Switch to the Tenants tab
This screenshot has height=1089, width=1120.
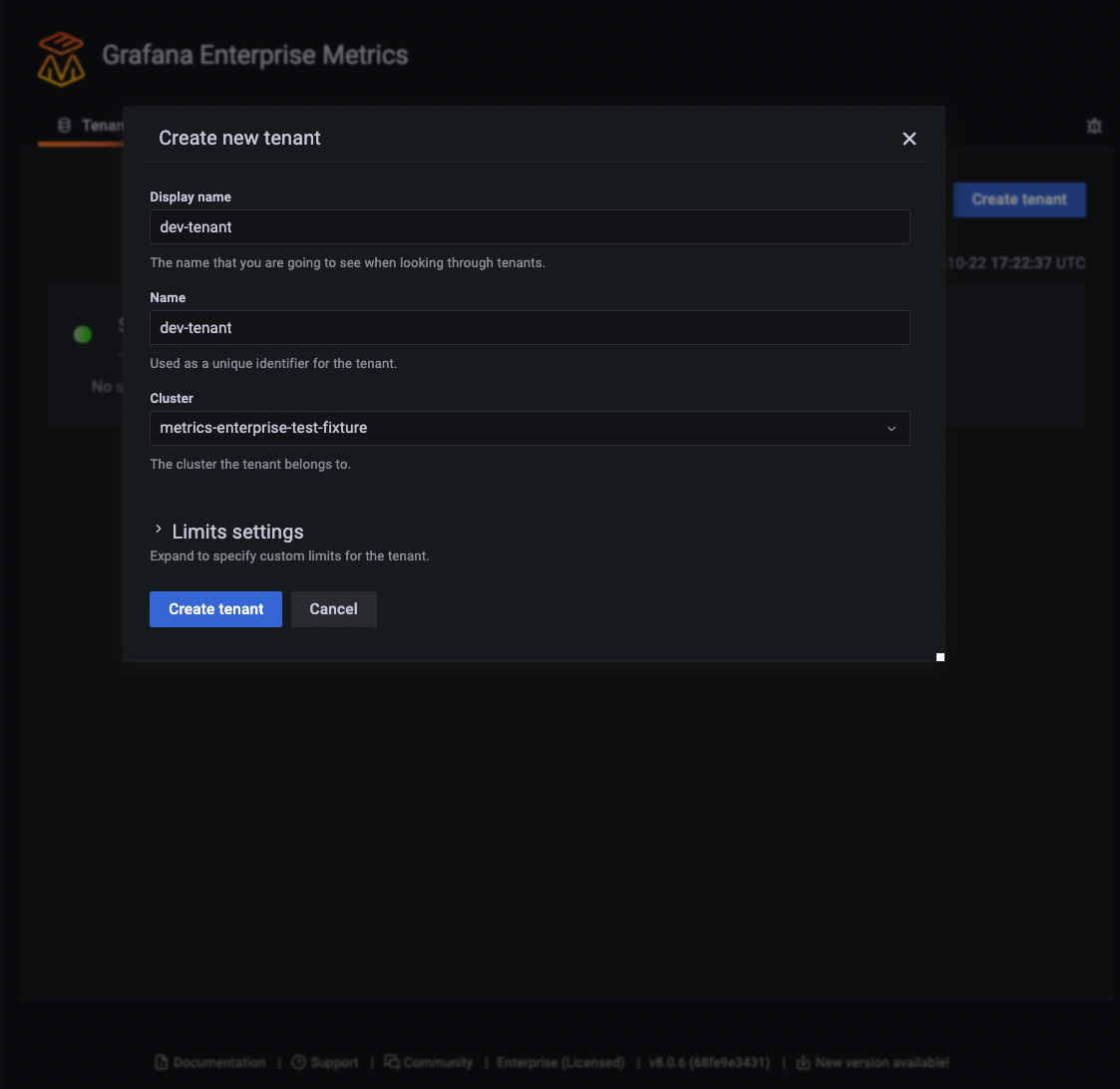tap(100, 125)
